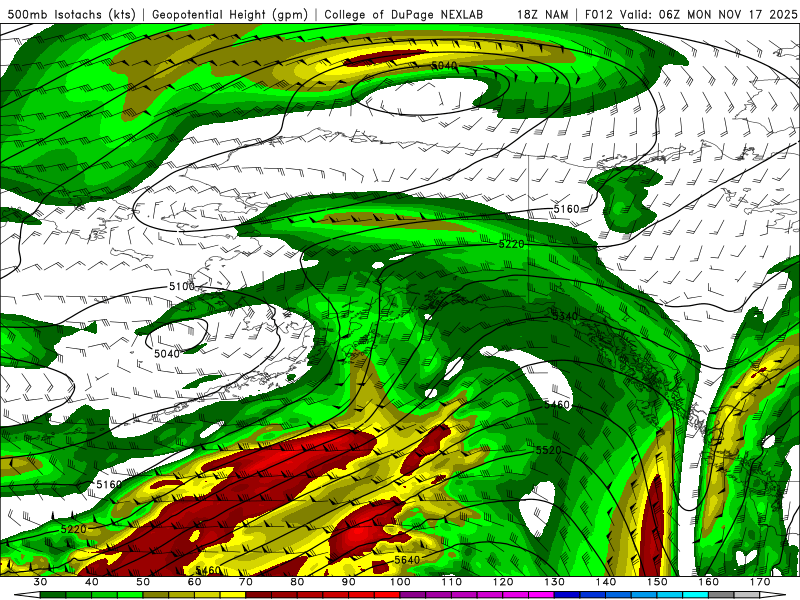Click the colorbar value 30

coord(40,582)
